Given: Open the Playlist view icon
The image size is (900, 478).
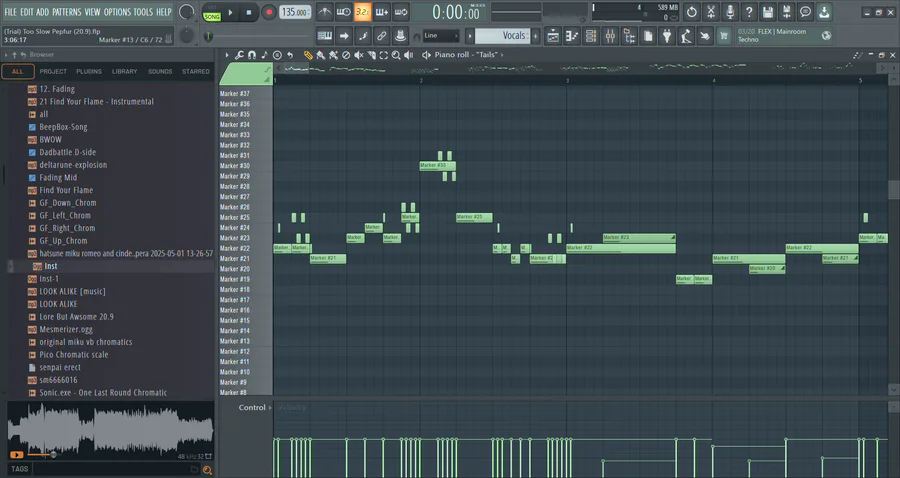Looking at the screenshot, I should point(553,36).
